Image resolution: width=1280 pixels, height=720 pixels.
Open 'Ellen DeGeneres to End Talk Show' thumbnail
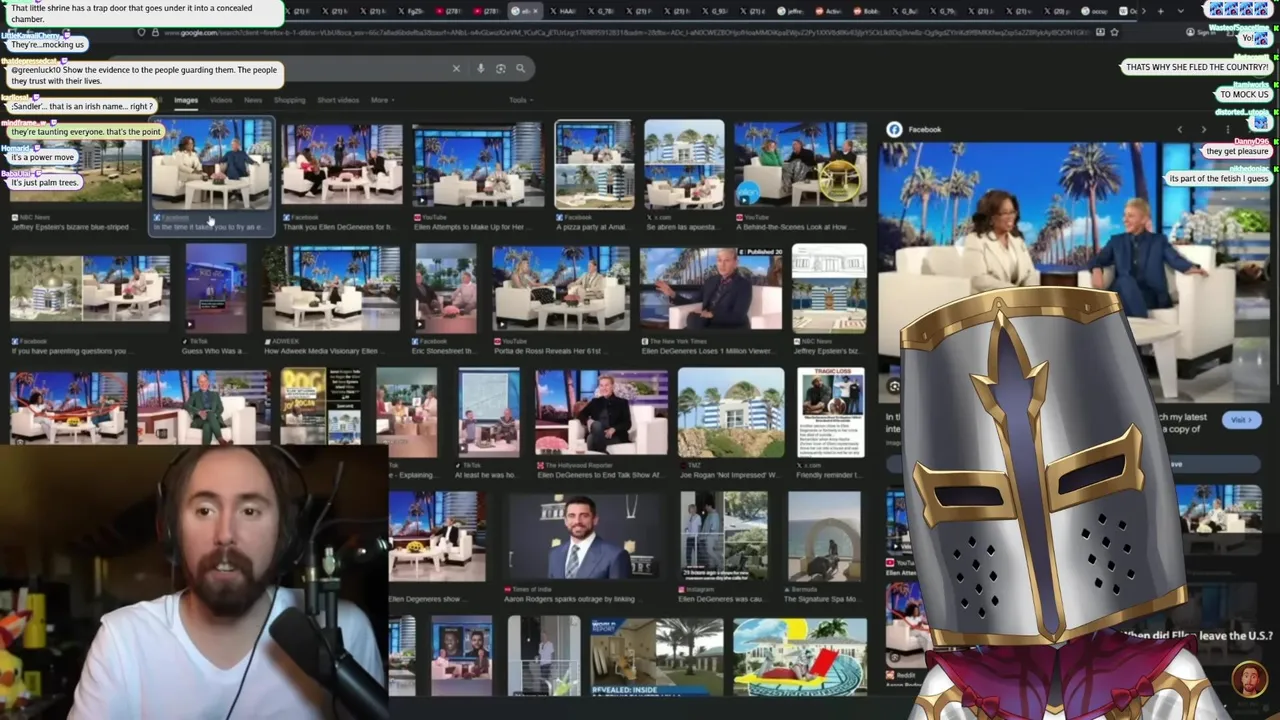click(601, 413)
